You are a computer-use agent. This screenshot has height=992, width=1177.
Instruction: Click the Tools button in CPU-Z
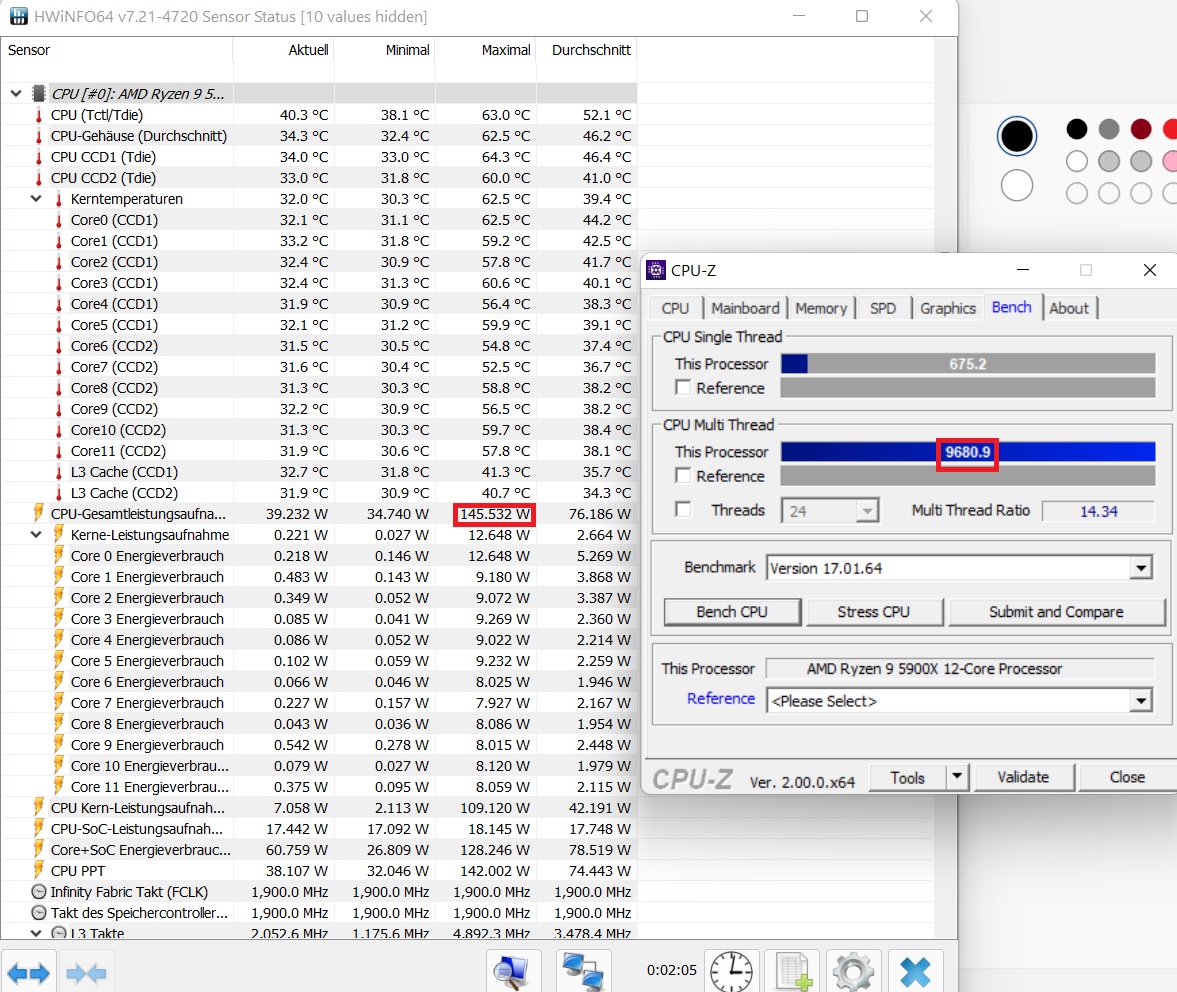pos(908,777)
